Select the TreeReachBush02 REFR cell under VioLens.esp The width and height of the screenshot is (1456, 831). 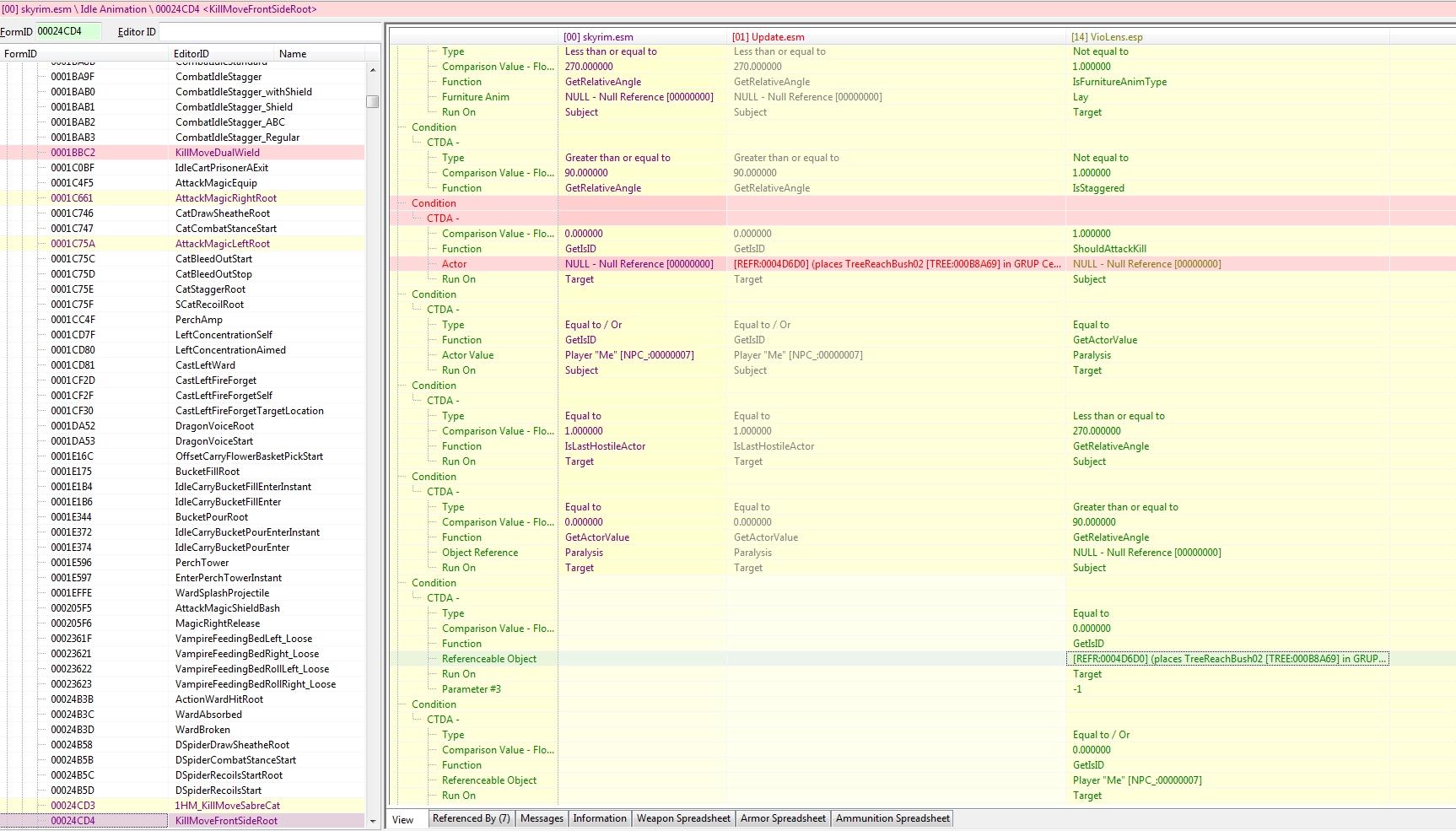[1227, 659]
